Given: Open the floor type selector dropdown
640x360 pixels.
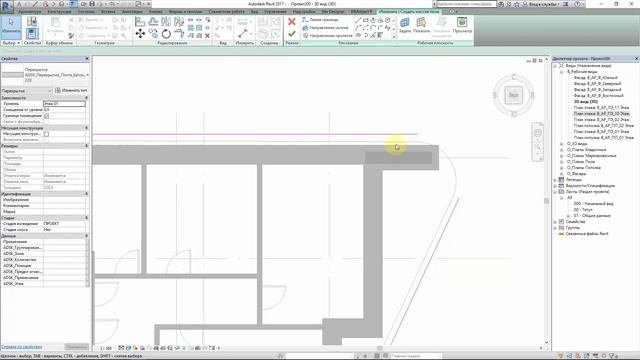Looking at the screenshot, I should (87, 75).
